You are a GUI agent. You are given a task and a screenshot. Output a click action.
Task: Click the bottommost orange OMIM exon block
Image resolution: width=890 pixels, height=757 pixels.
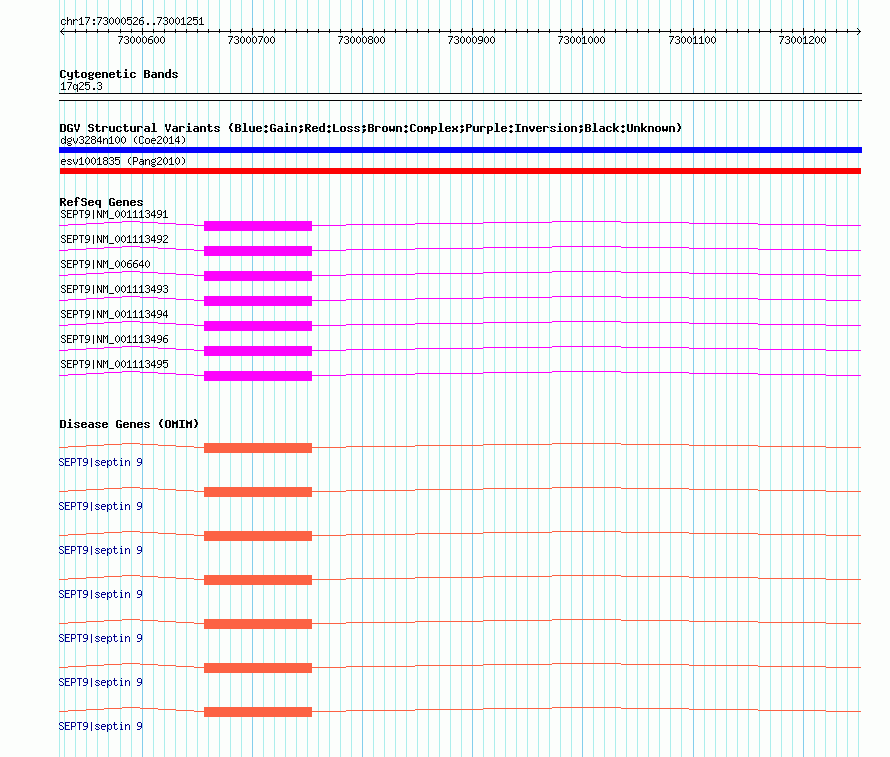[258, 712]
